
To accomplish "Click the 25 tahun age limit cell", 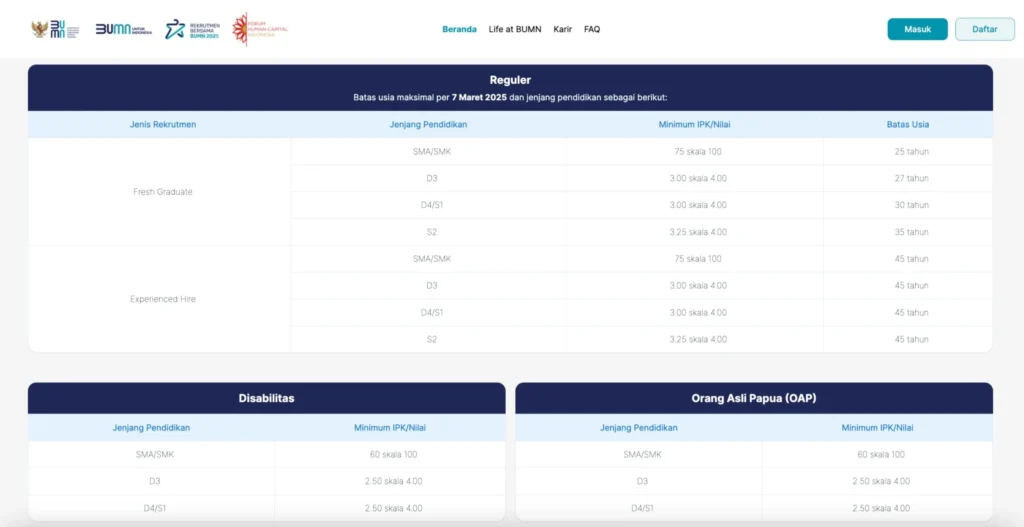I will click(912, 152).
